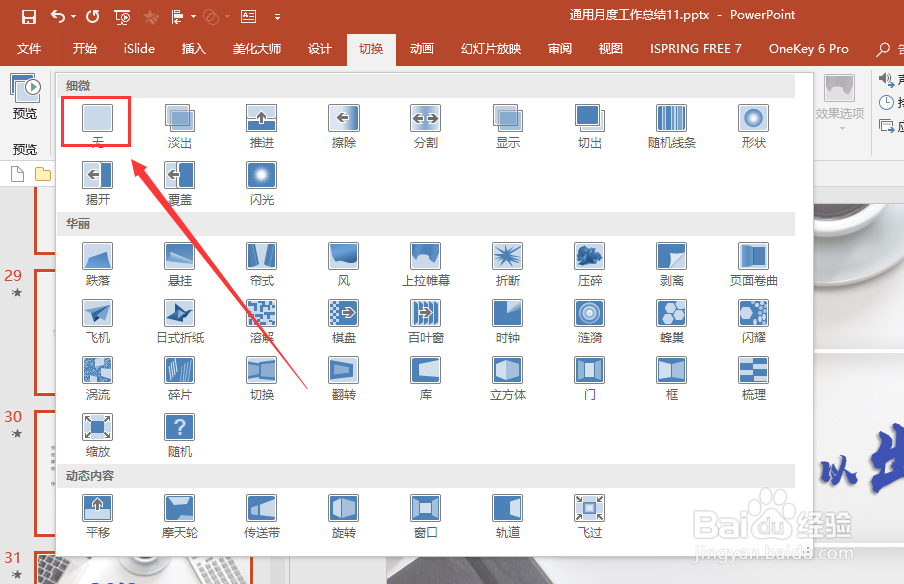904x584 pixels.
Task: Expand the Quick Access Toolbar customization menu
Action: [278, 15]
